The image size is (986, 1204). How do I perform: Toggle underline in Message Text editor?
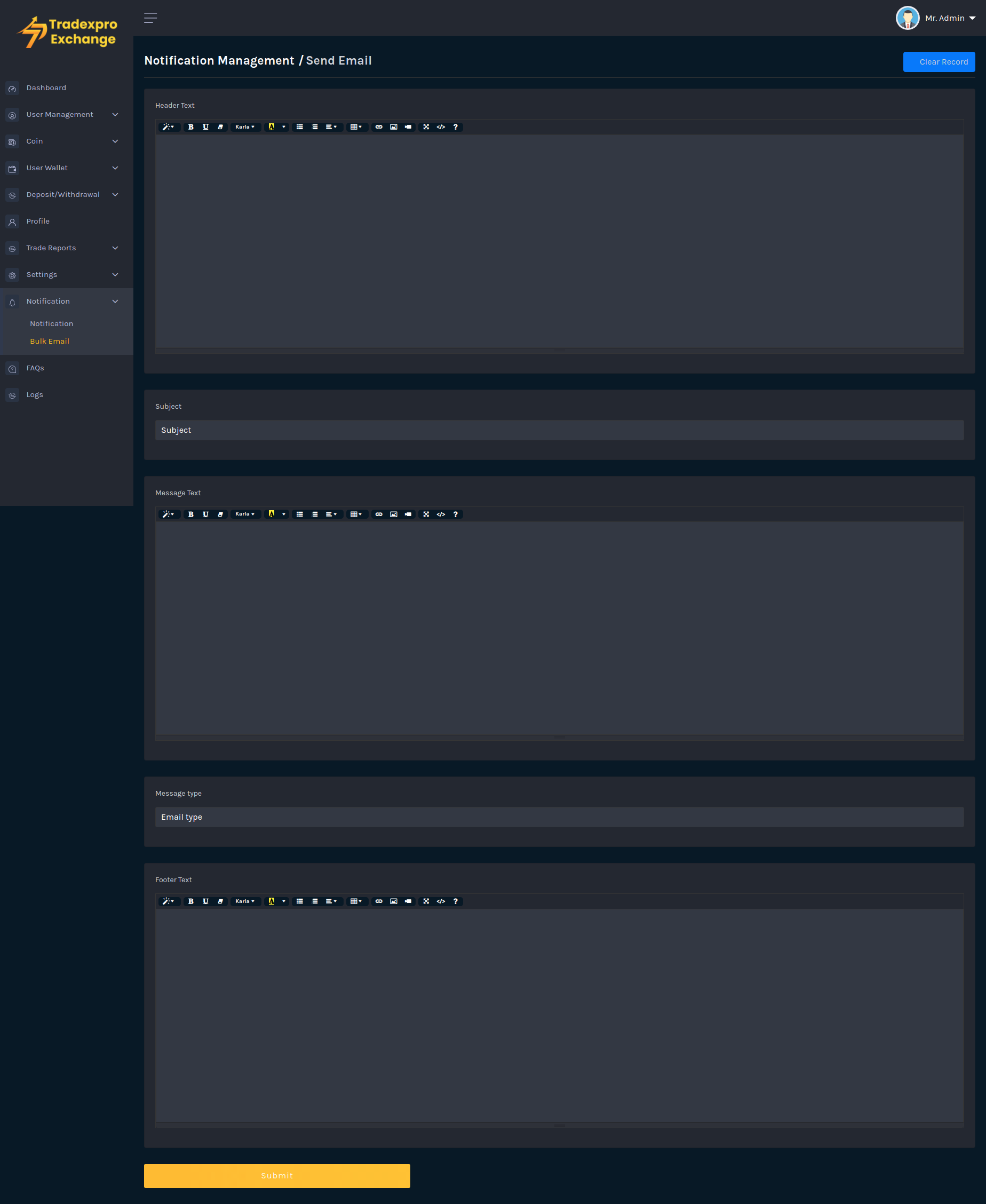205,514
